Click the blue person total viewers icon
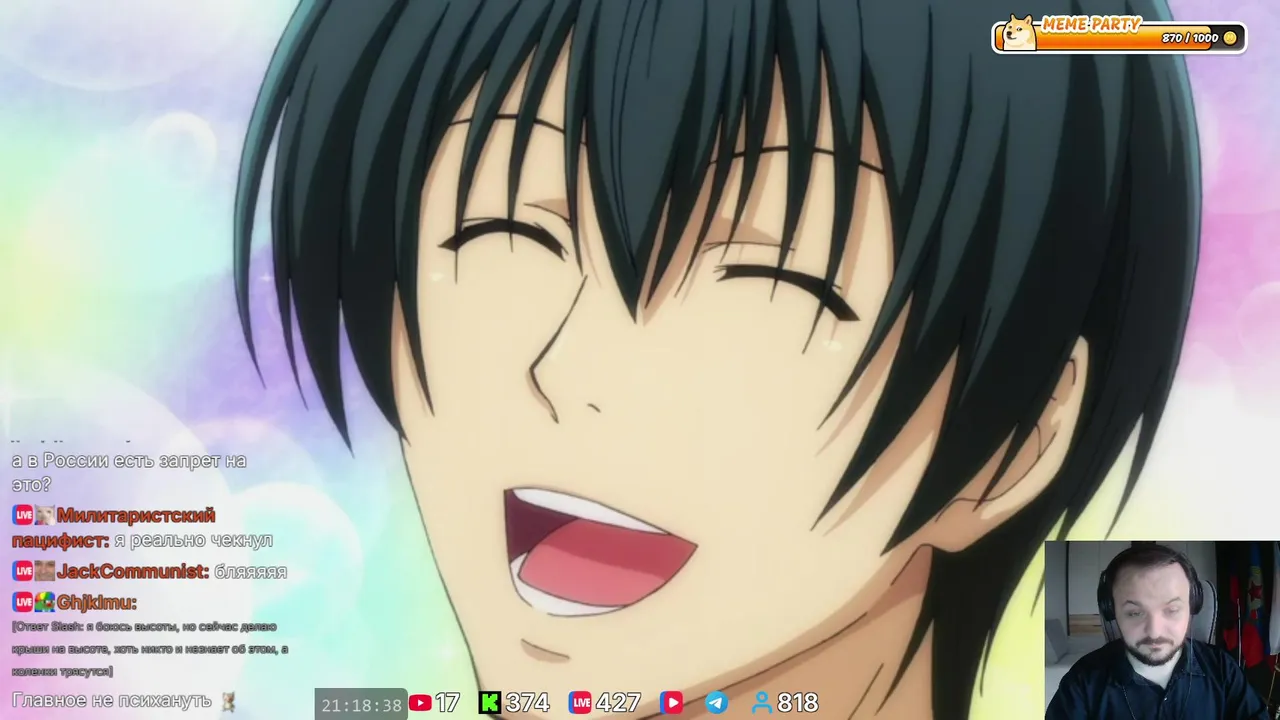 coord(763,703)
